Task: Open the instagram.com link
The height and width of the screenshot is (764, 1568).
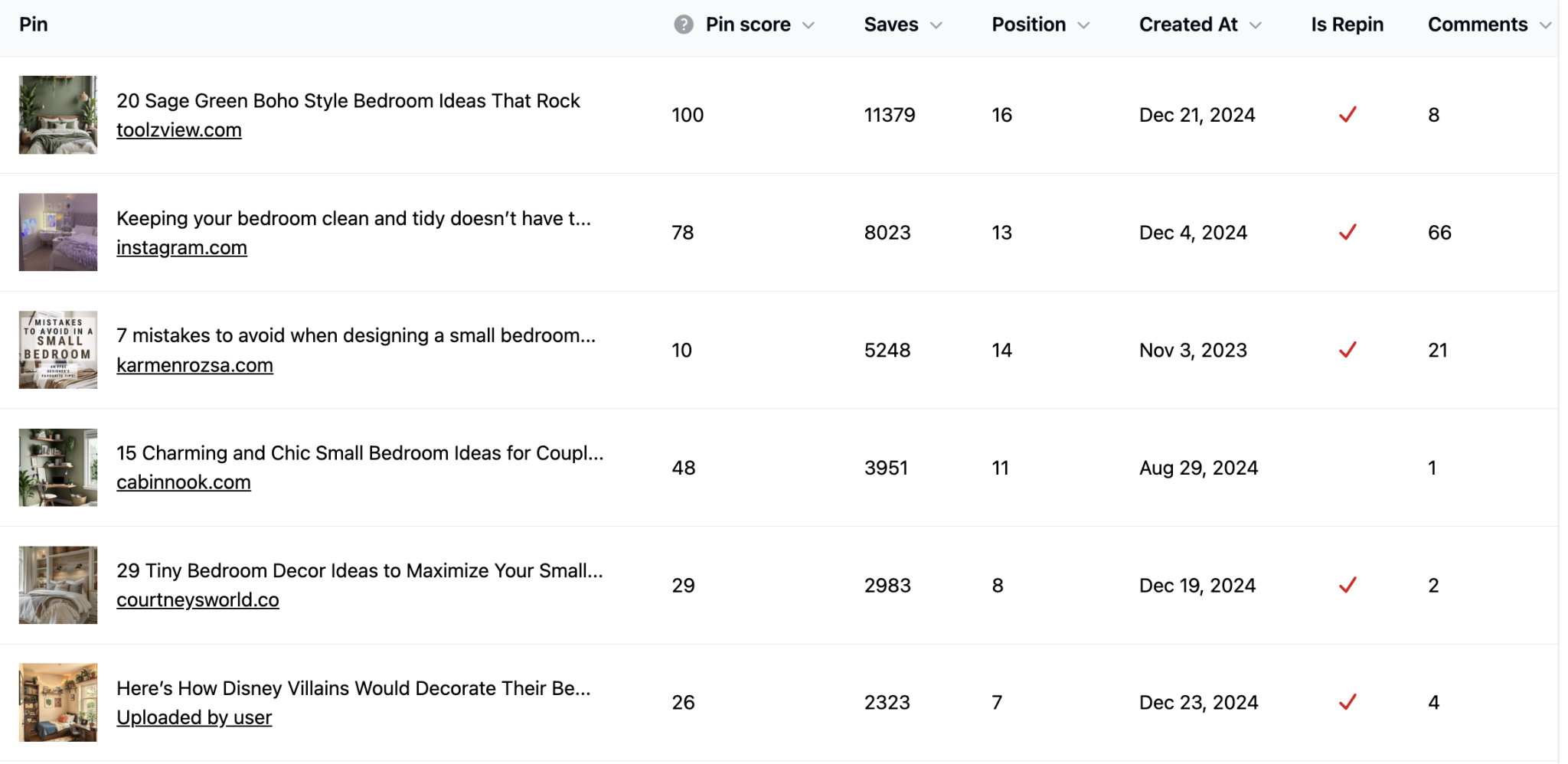Action: pyautogui.click(x=181, y=247)
